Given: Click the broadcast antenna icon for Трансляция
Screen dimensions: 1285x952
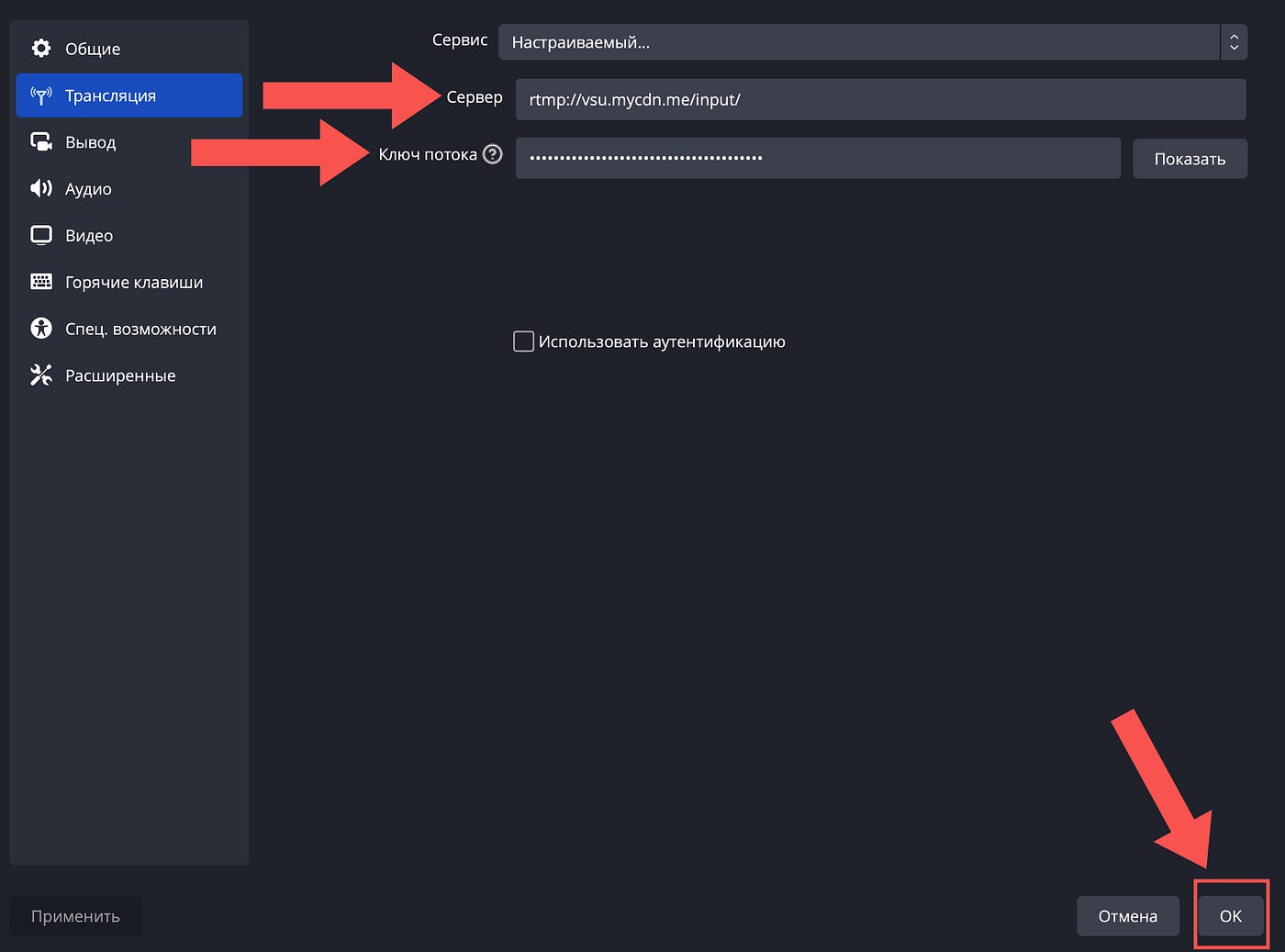Looking at the screenshot, I should (41, 95).
